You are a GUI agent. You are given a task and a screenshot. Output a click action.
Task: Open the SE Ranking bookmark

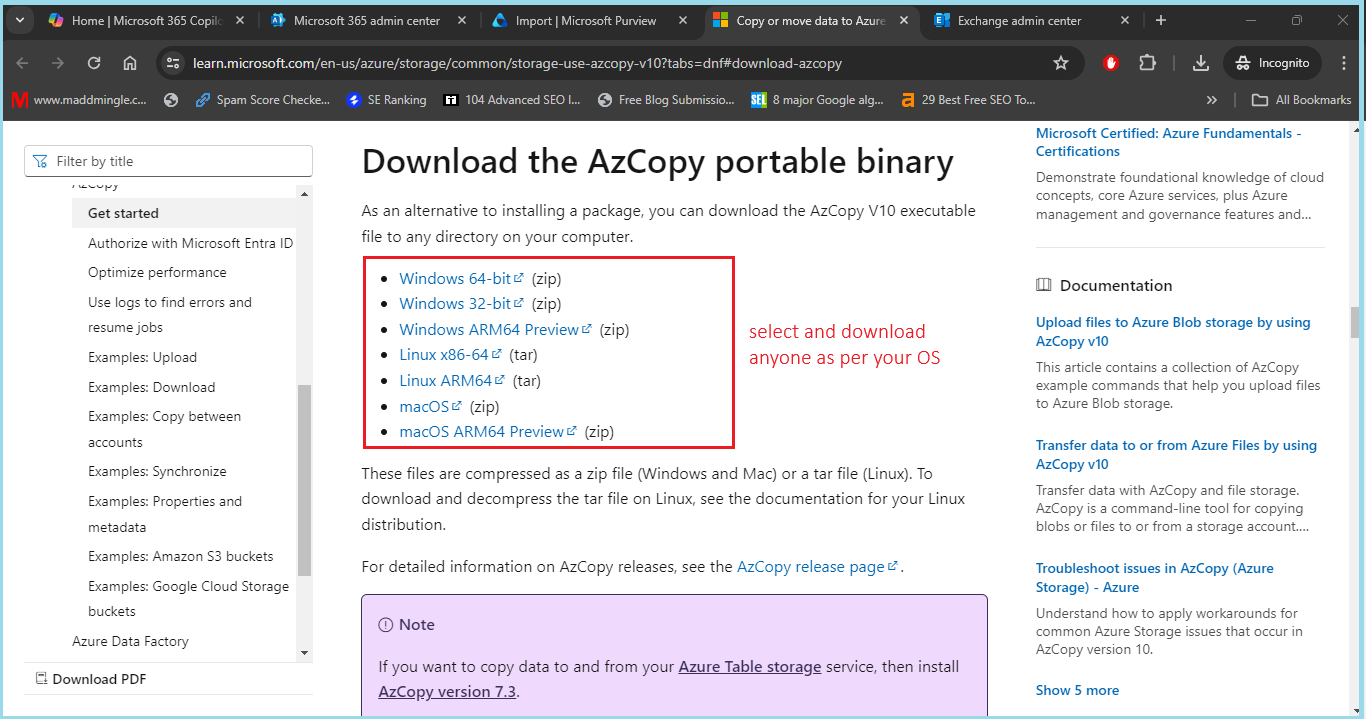click(386, 100)
